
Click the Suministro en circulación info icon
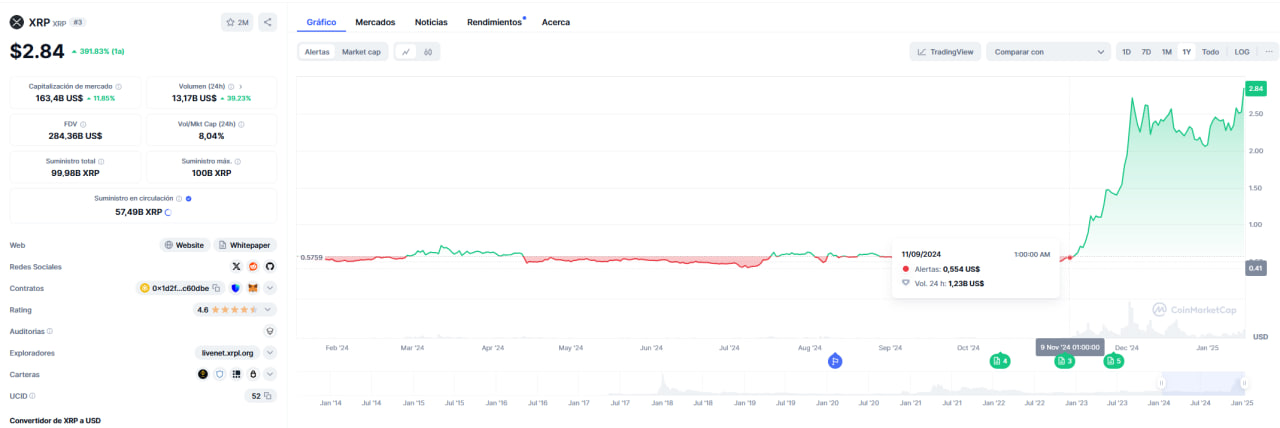click(179, 198)
